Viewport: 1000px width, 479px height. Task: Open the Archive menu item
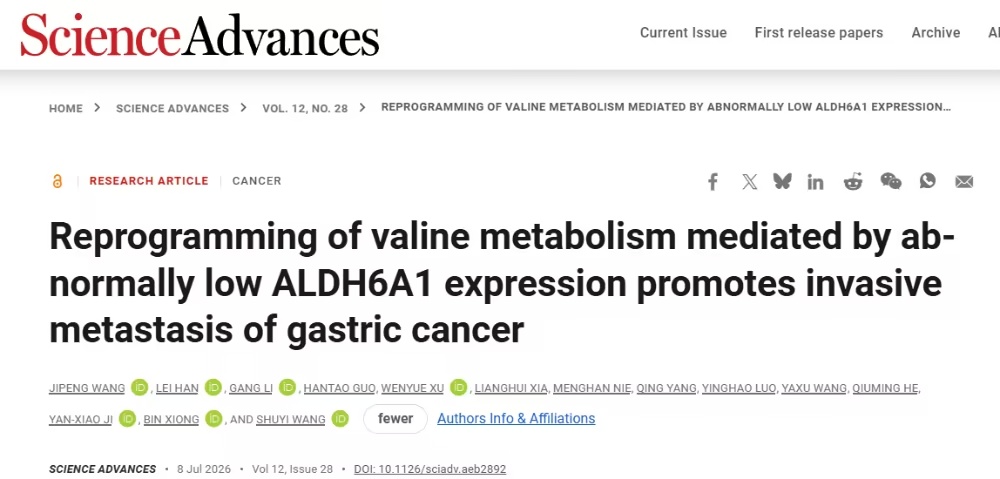pyautogui.click(x=936, y=33)
